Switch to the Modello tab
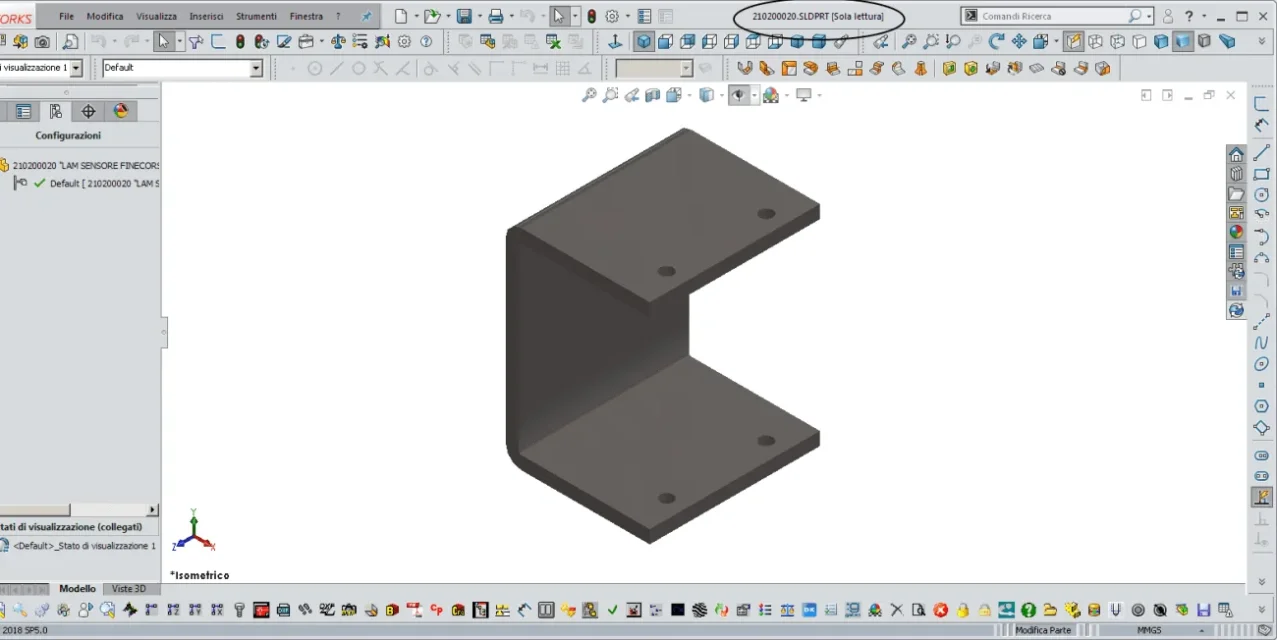Screen dimensions: 1277x640 coord(77,589)
